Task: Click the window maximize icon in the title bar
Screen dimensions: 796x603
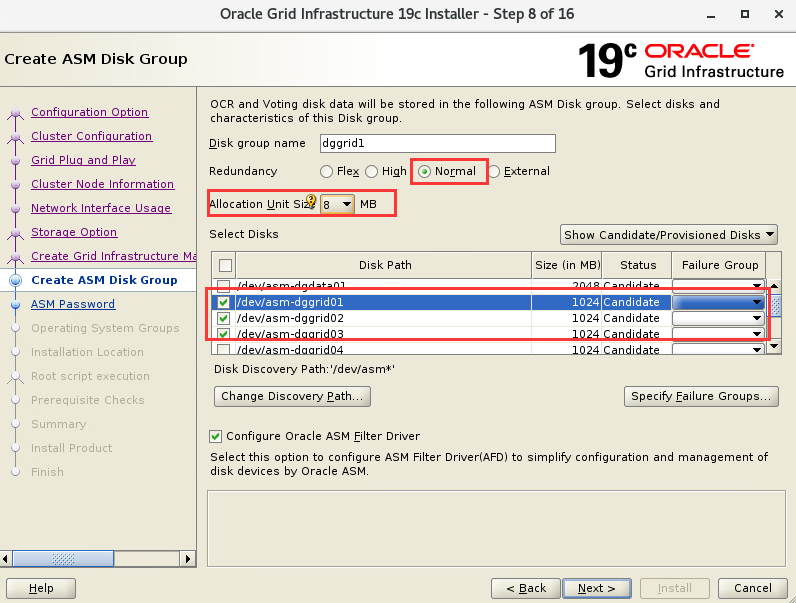Action: click(x=745, y=15)
